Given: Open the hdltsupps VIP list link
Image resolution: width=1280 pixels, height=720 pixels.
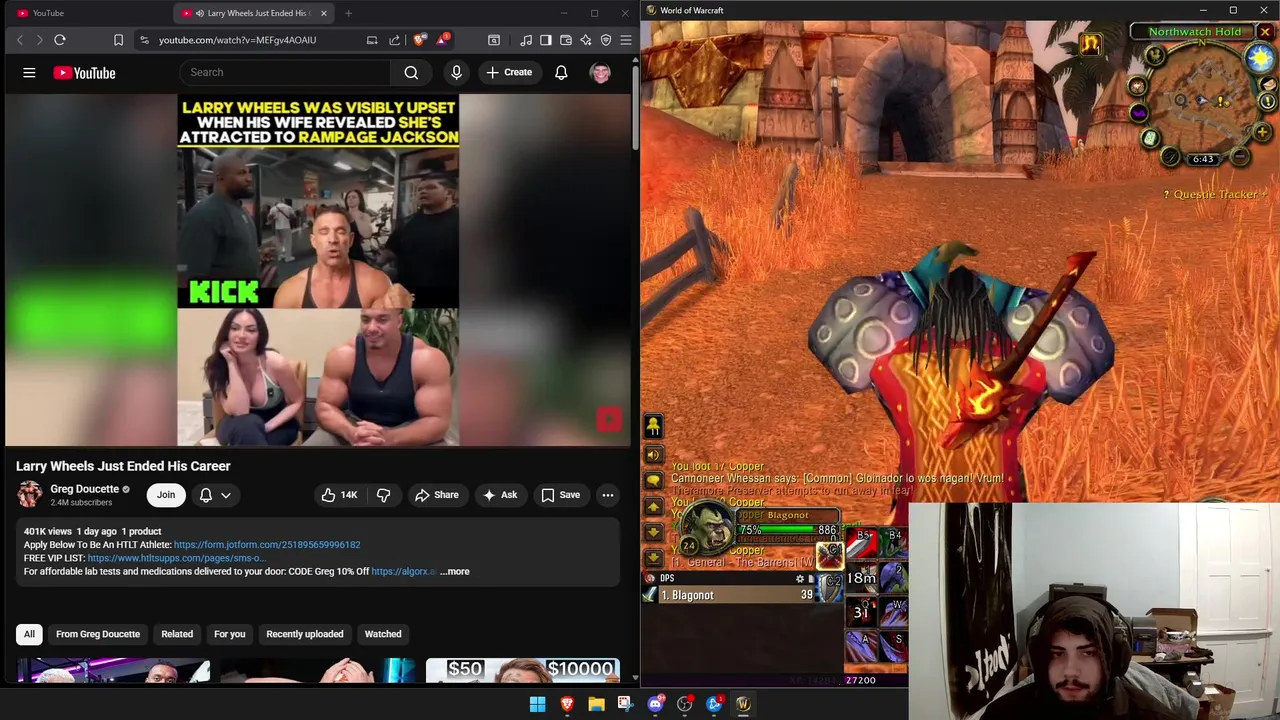Looking at the screenshot, I should tap(176, 558).
